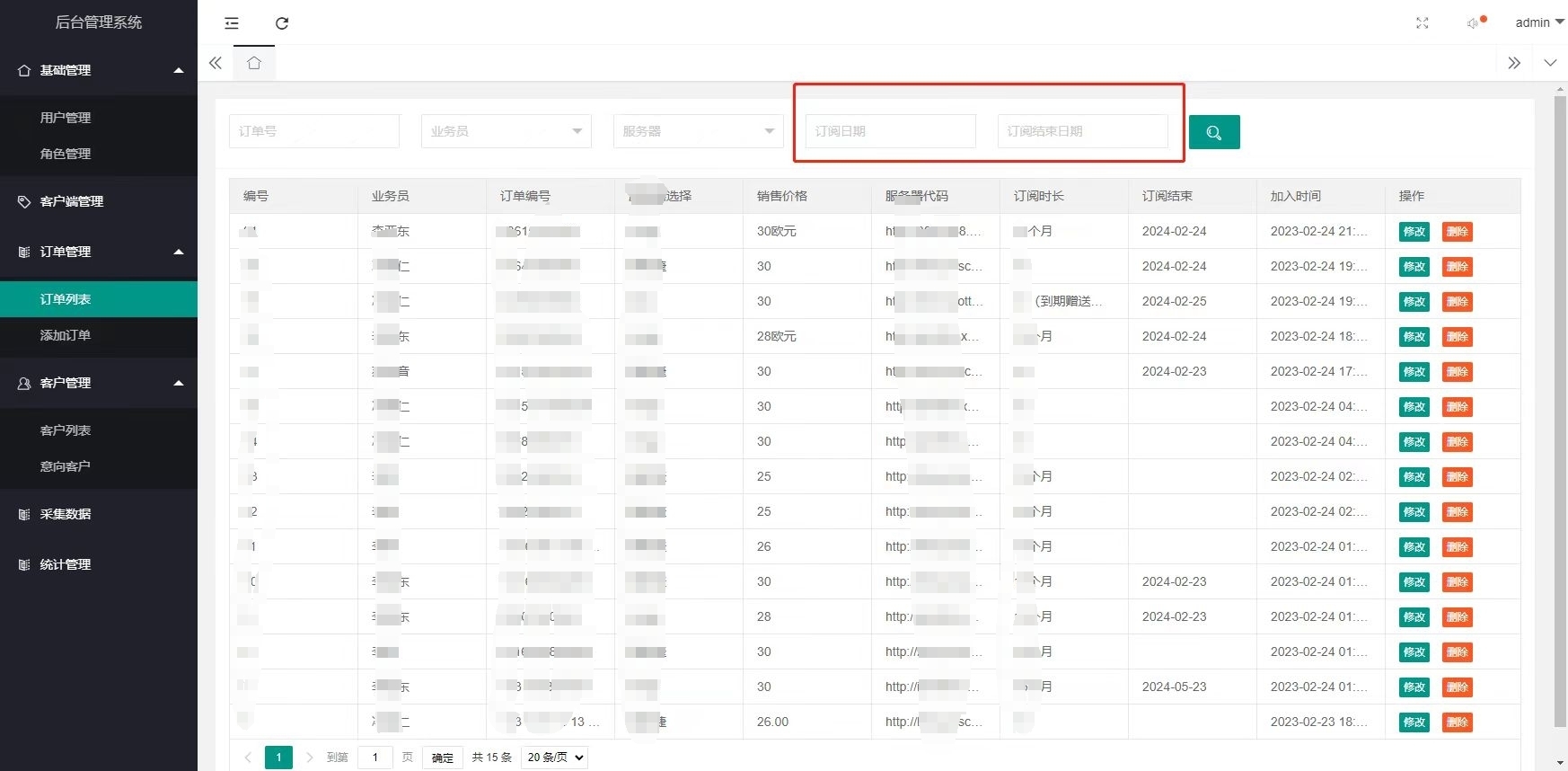Click 删除 on the 28欧元 row
Image resolution: width=1568 pixels, height=771 pixels.
1458,337
